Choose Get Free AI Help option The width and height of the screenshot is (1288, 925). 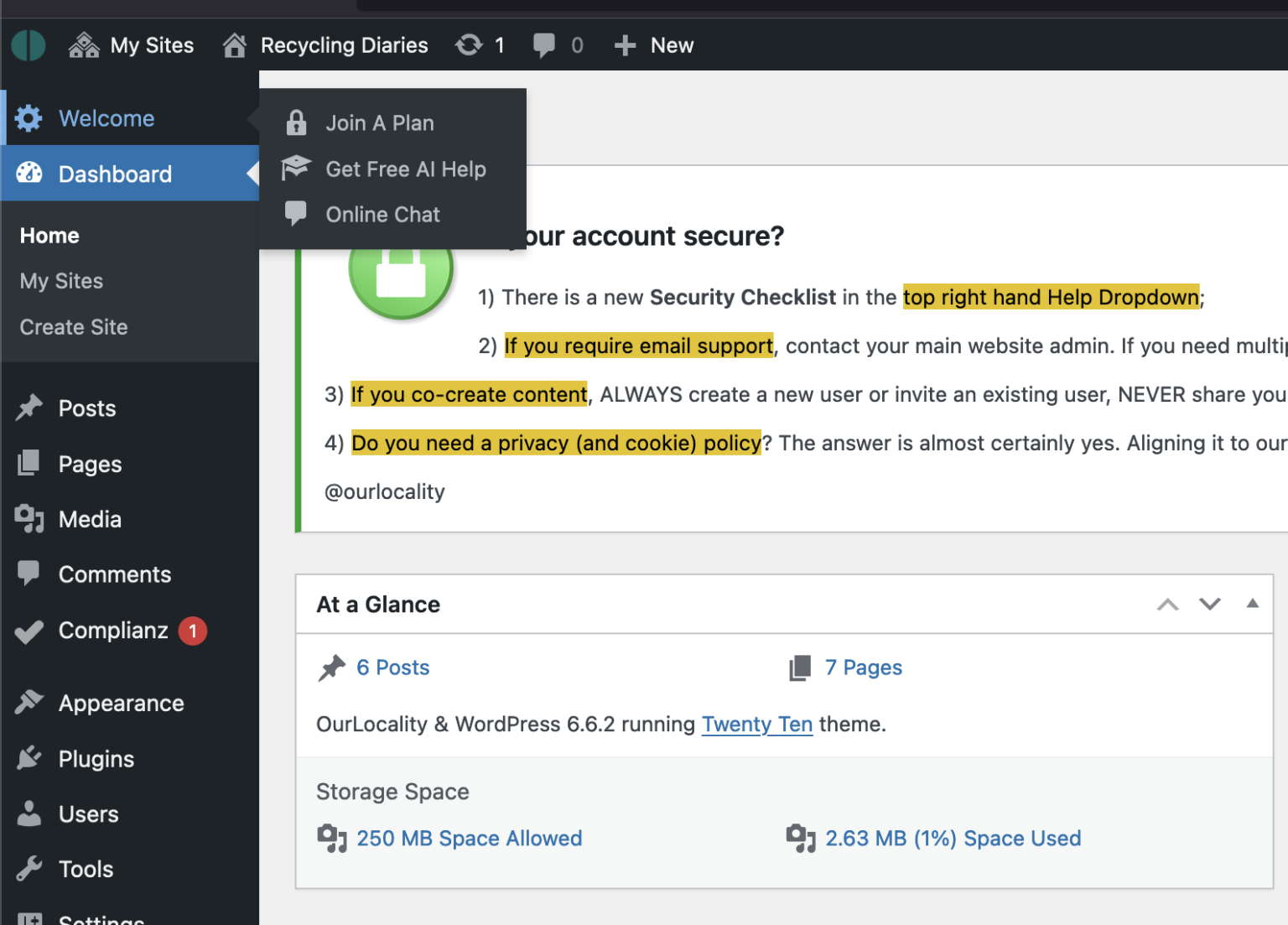pos(405,169)
